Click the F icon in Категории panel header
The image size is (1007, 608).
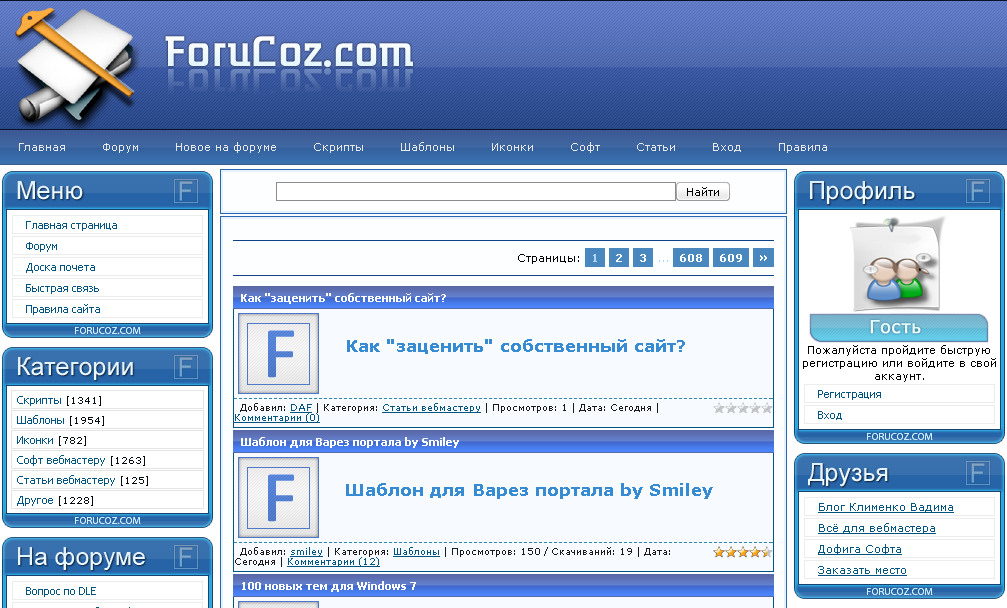tap(186, 367)
